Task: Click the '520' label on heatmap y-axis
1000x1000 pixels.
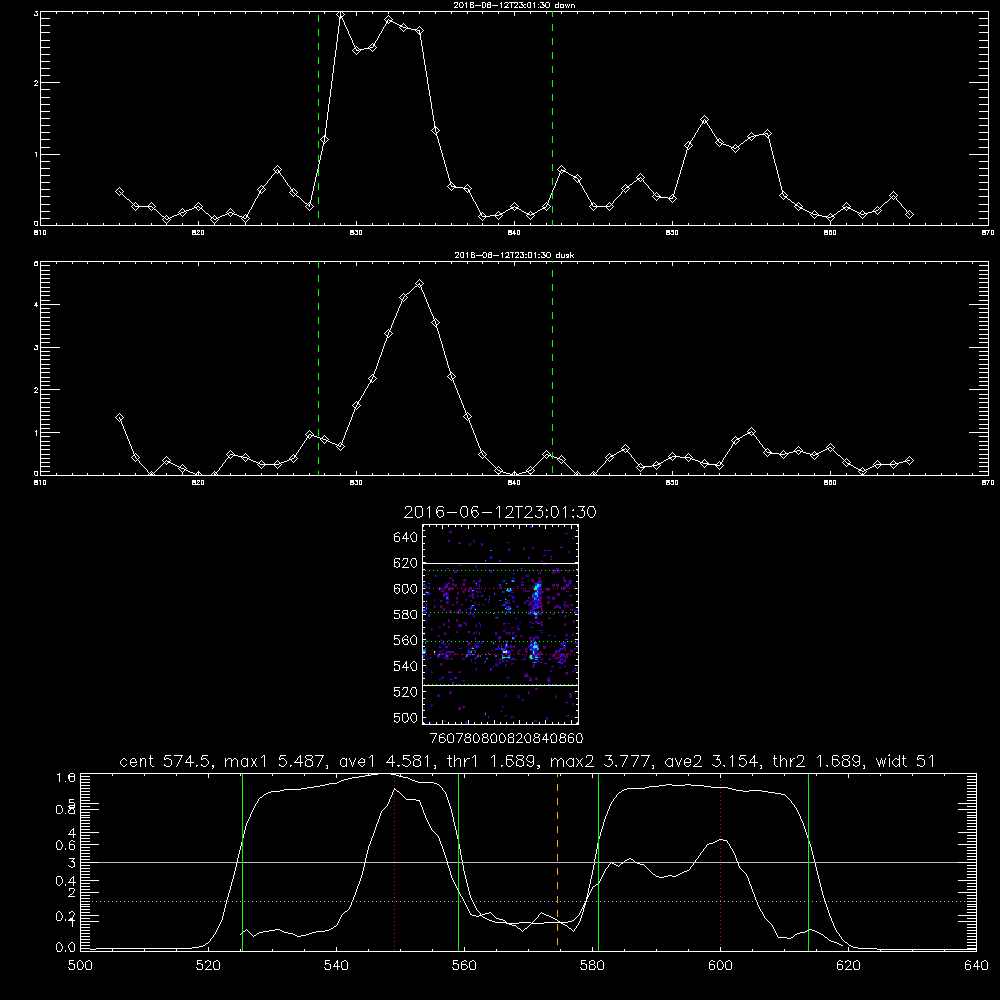Action: tap(405, 692)
